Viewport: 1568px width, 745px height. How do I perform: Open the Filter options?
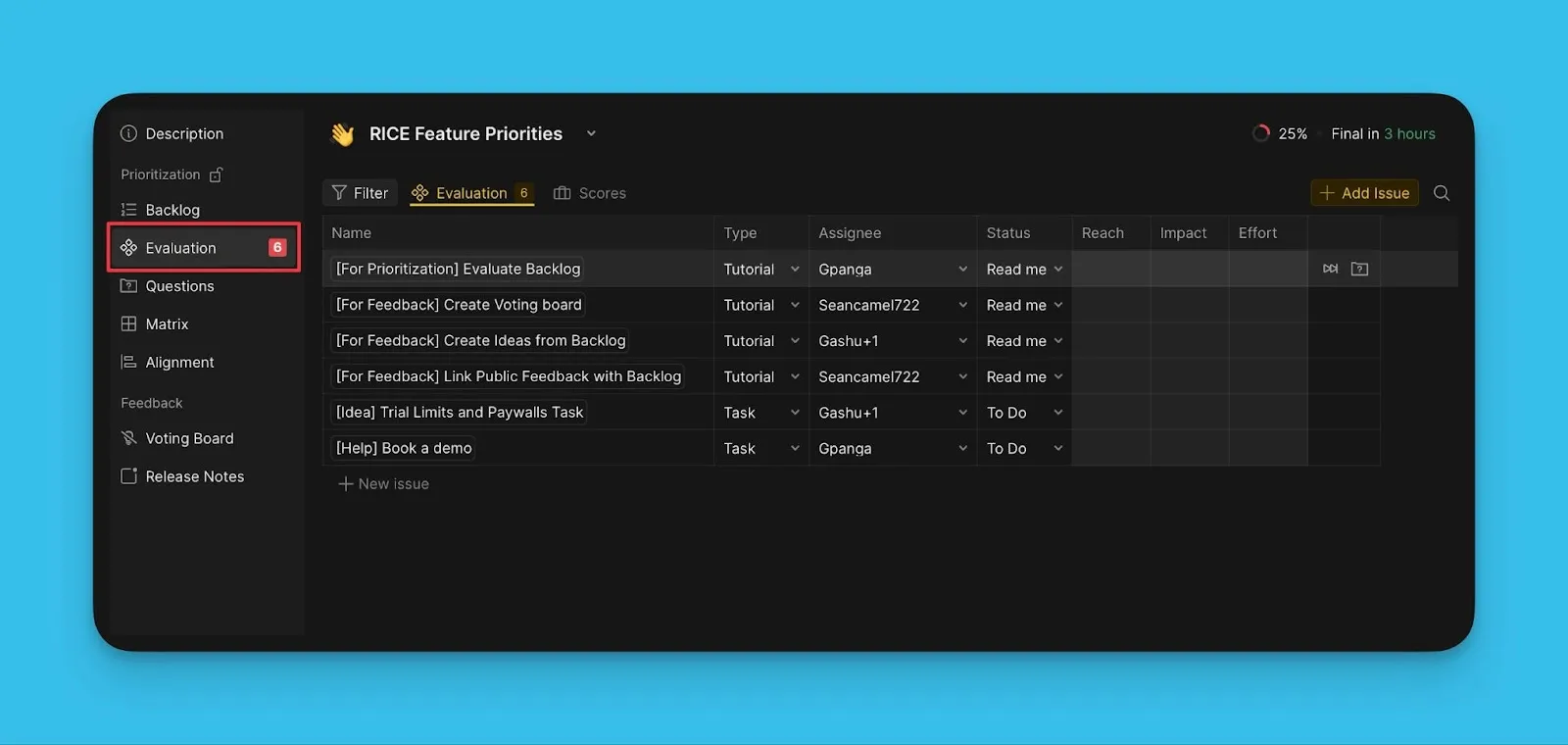click(360, 193)
